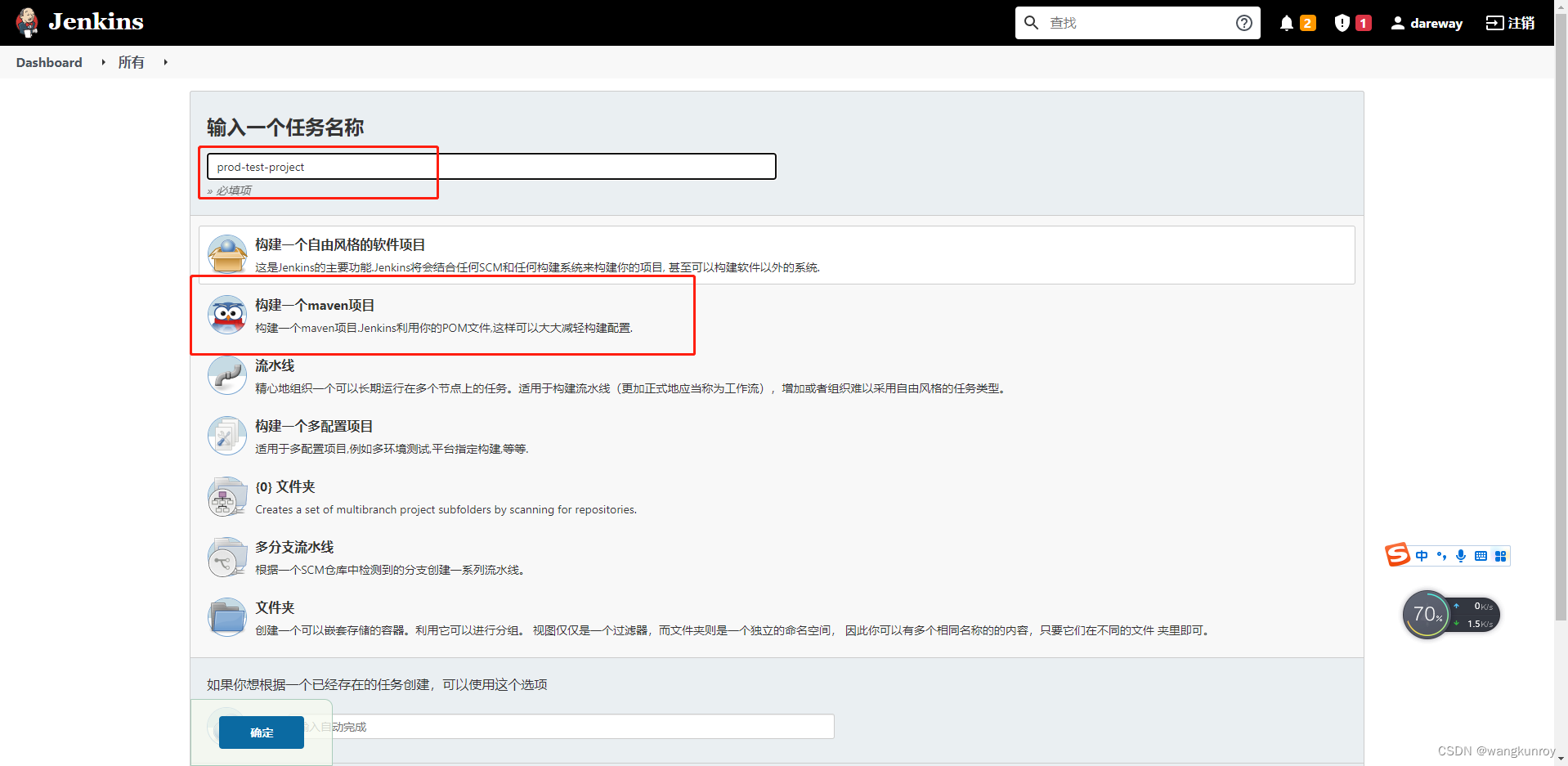This screenshot has width=1568, height=766.
Task: Click the search magnifier icon
Action: pos(1032,23)
